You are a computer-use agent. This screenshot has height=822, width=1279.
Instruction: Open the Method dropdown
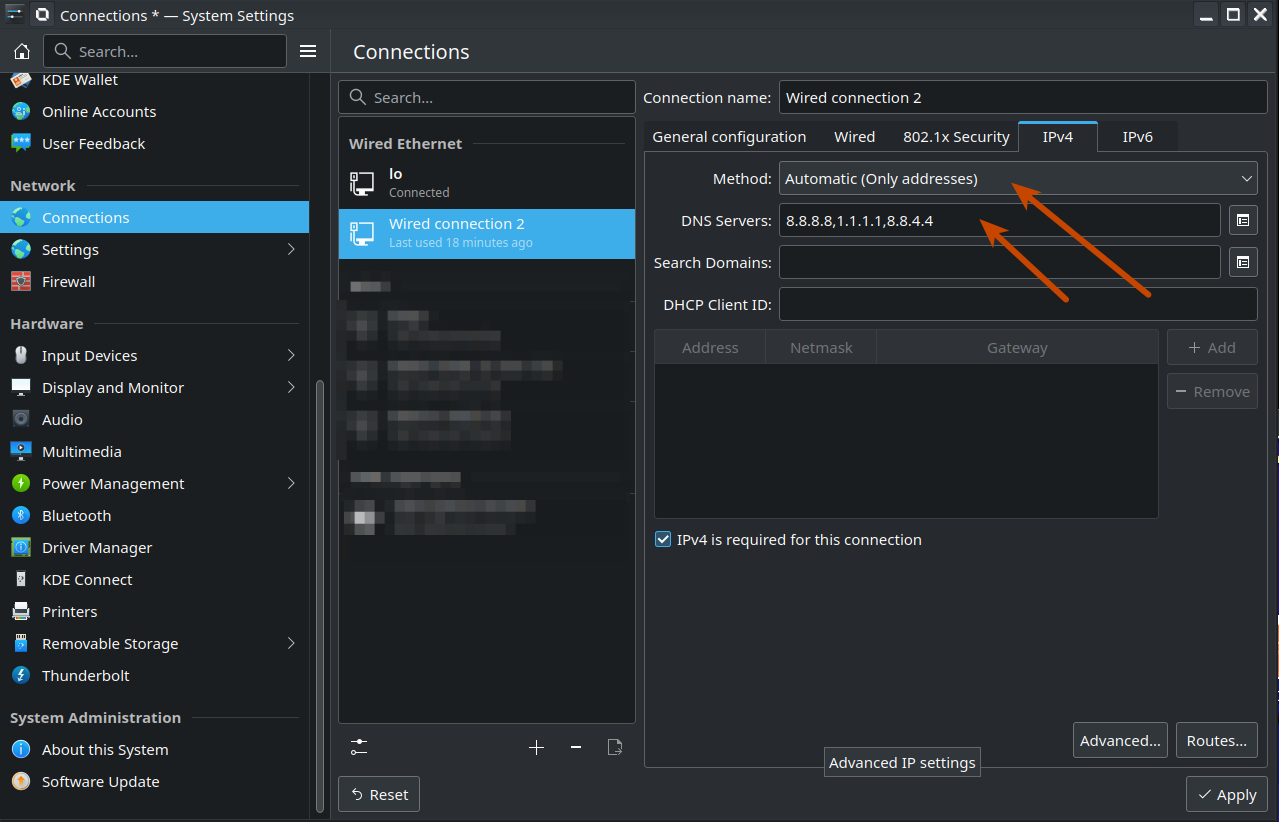click(x=1018, y=179)
